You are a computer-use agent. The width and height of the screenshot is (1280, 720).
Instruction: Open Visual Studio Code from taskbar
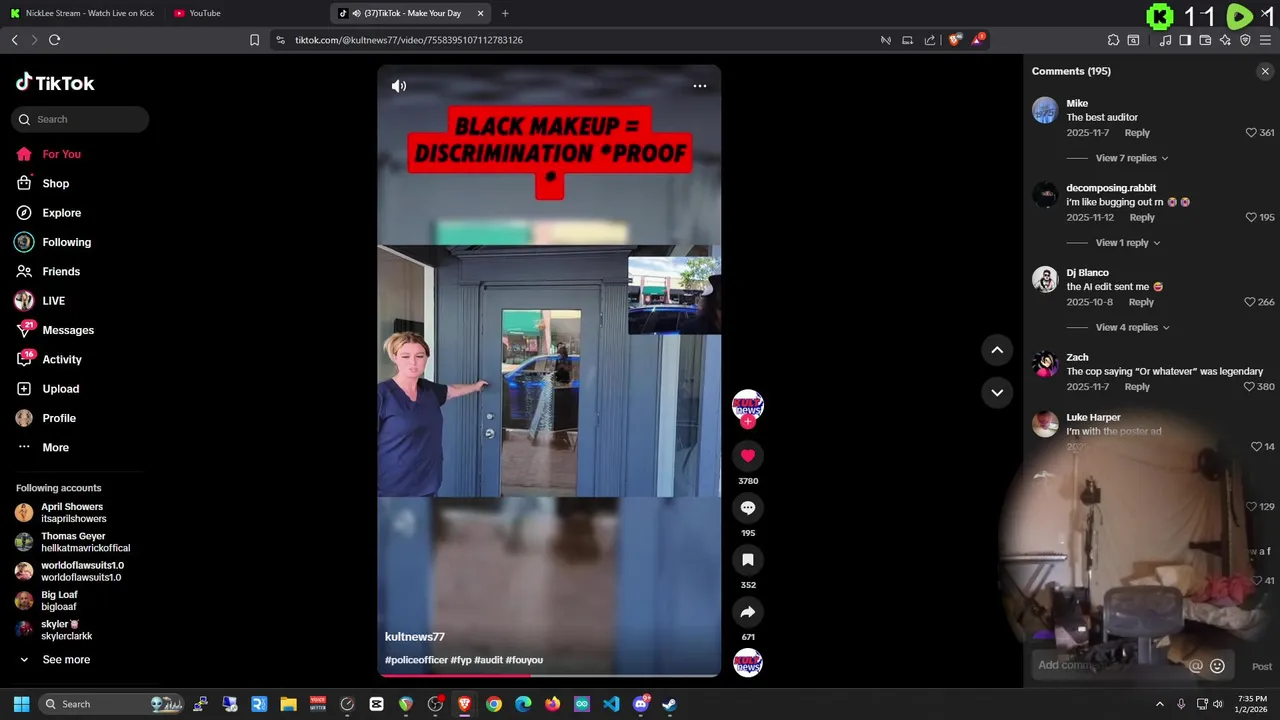(611, 704)
